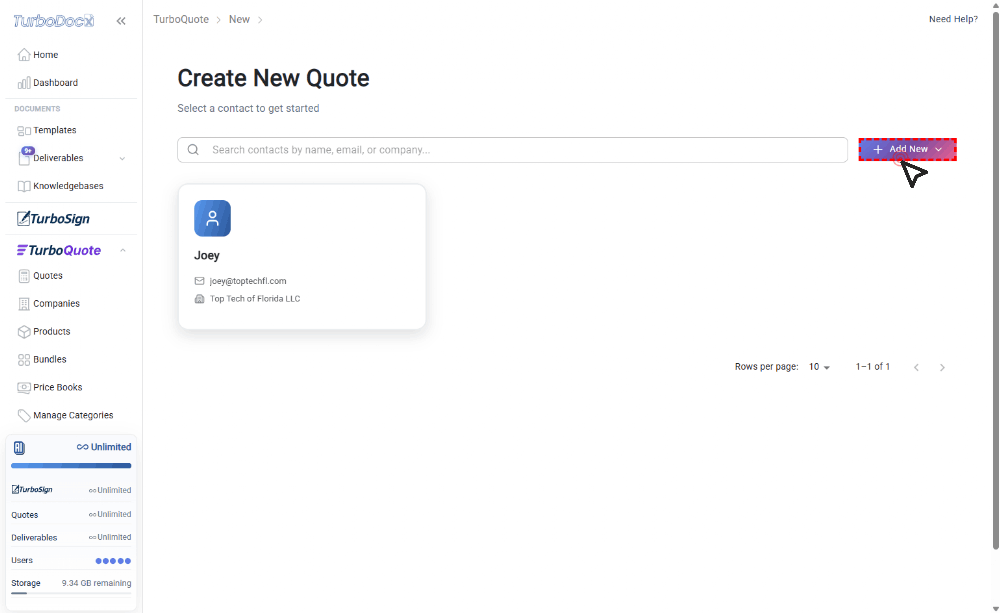Open the Price Books icon
The width and height of the screenshot is (1000, 613).
[24, 387]
